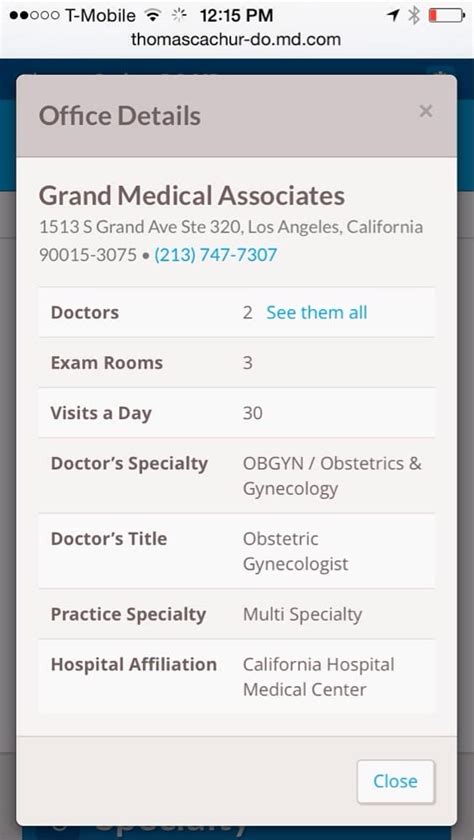Tap the California Hospital Medical Center value
This screenshot has height=840, width=474.
[x=319, y=677]
